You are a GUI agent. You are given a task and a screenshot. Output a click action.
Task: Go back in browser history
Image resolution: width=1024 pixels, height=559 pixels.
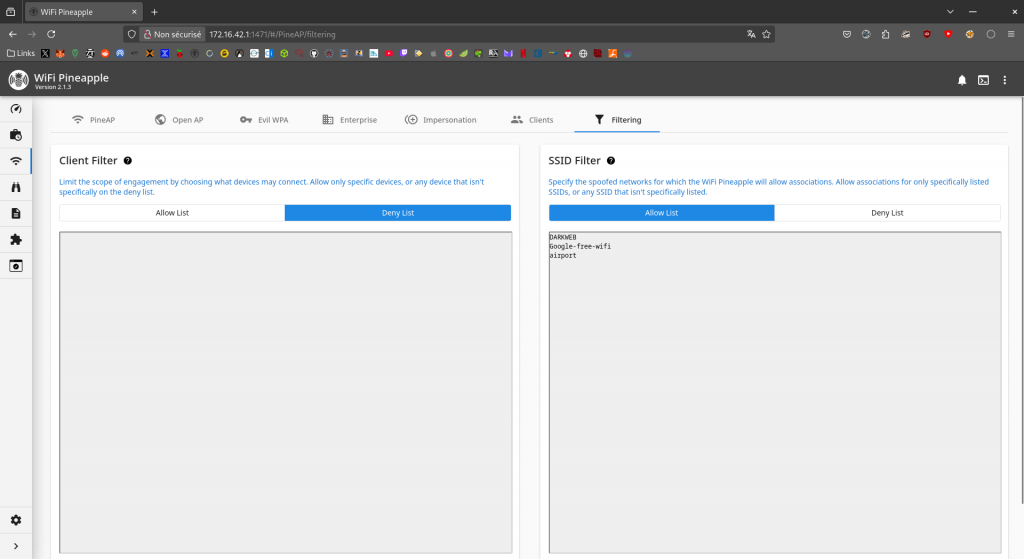click(x=12, y=34)
